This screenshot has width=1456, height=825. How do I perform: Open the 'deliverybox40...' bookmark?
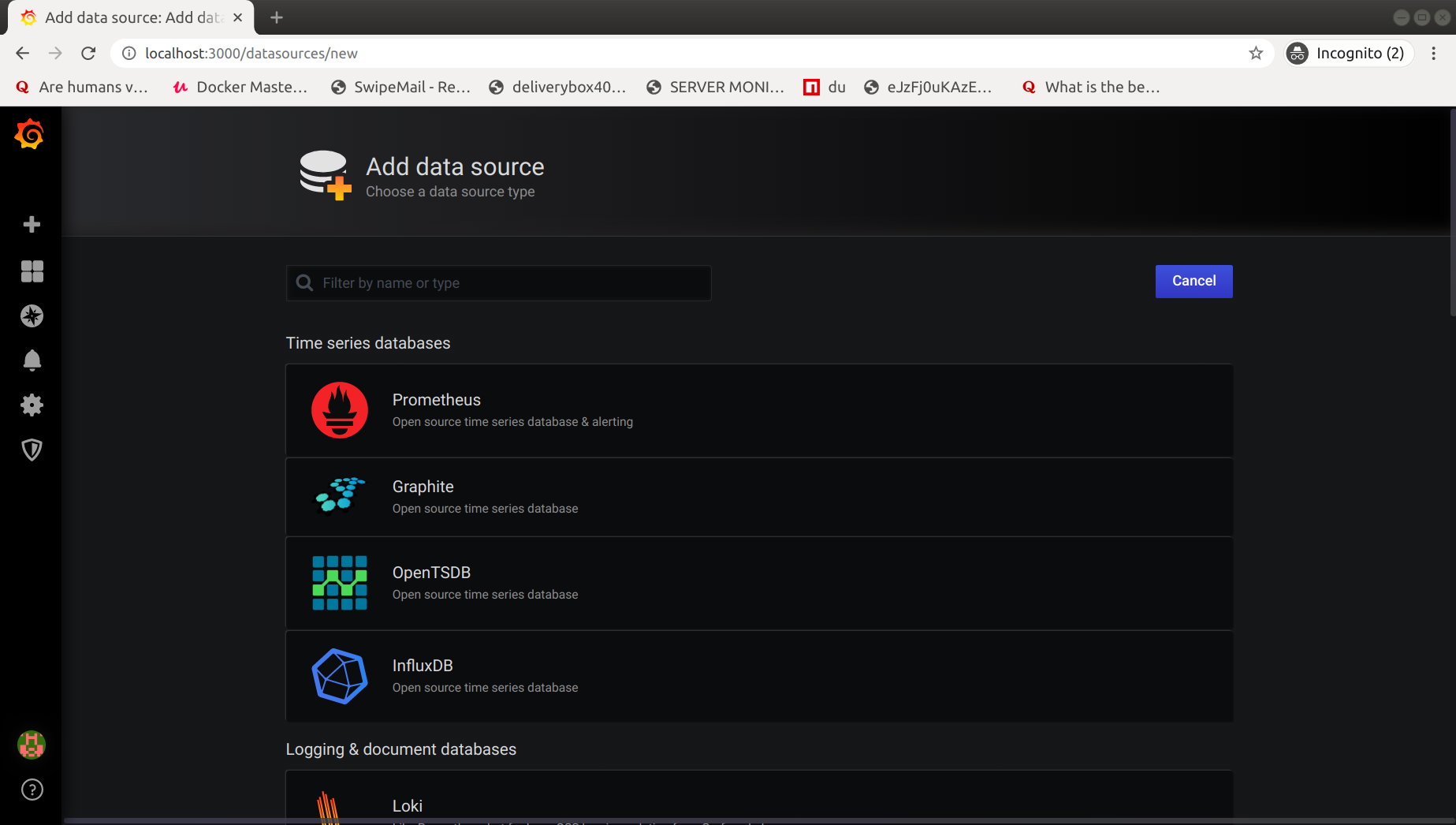tap(558, 87)
